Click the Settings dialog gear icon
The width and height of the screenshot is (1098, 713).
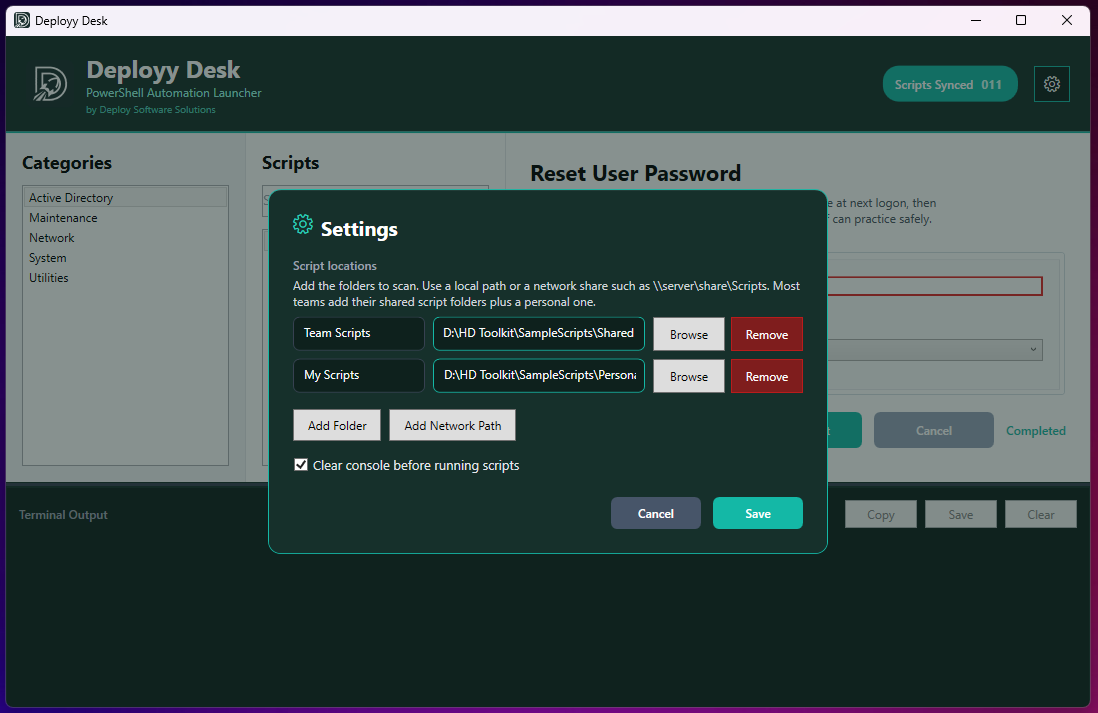pos(303,224)
